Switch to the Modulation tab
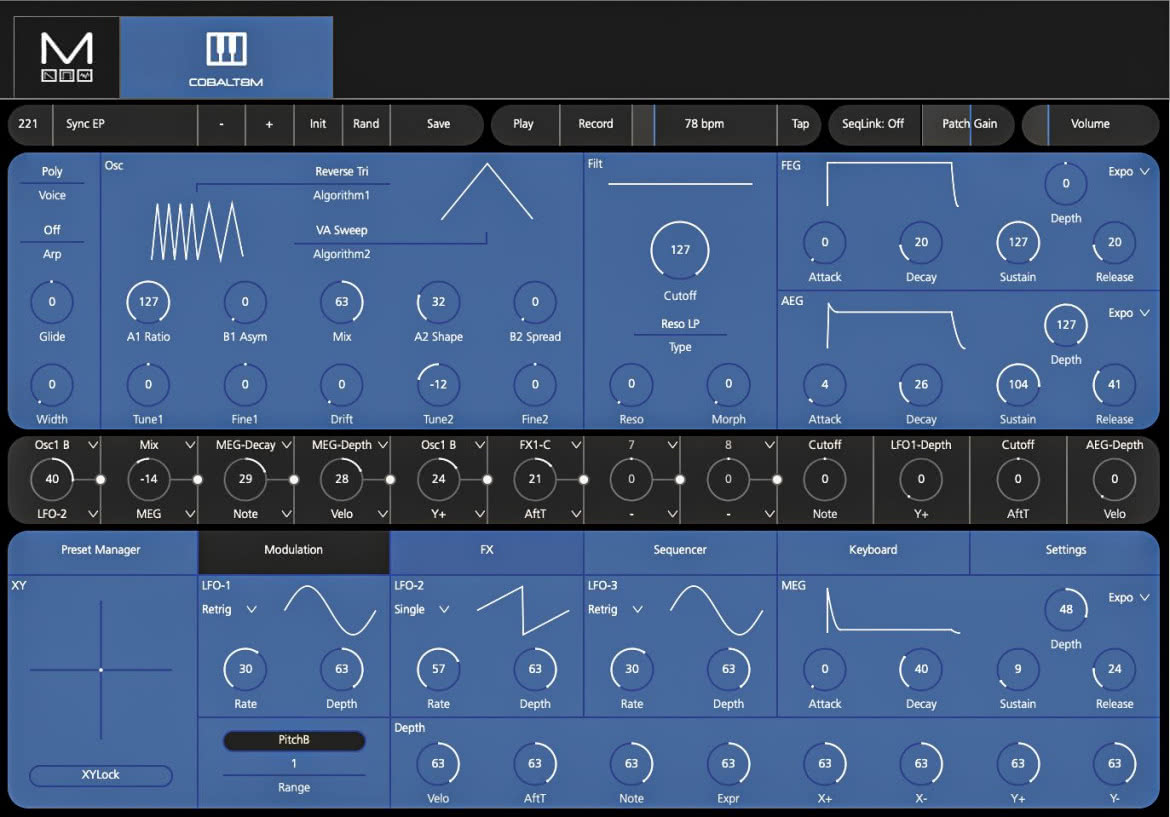Image resolution: width=1170 pixels, height=817 pixels. (x=293, y=550)
